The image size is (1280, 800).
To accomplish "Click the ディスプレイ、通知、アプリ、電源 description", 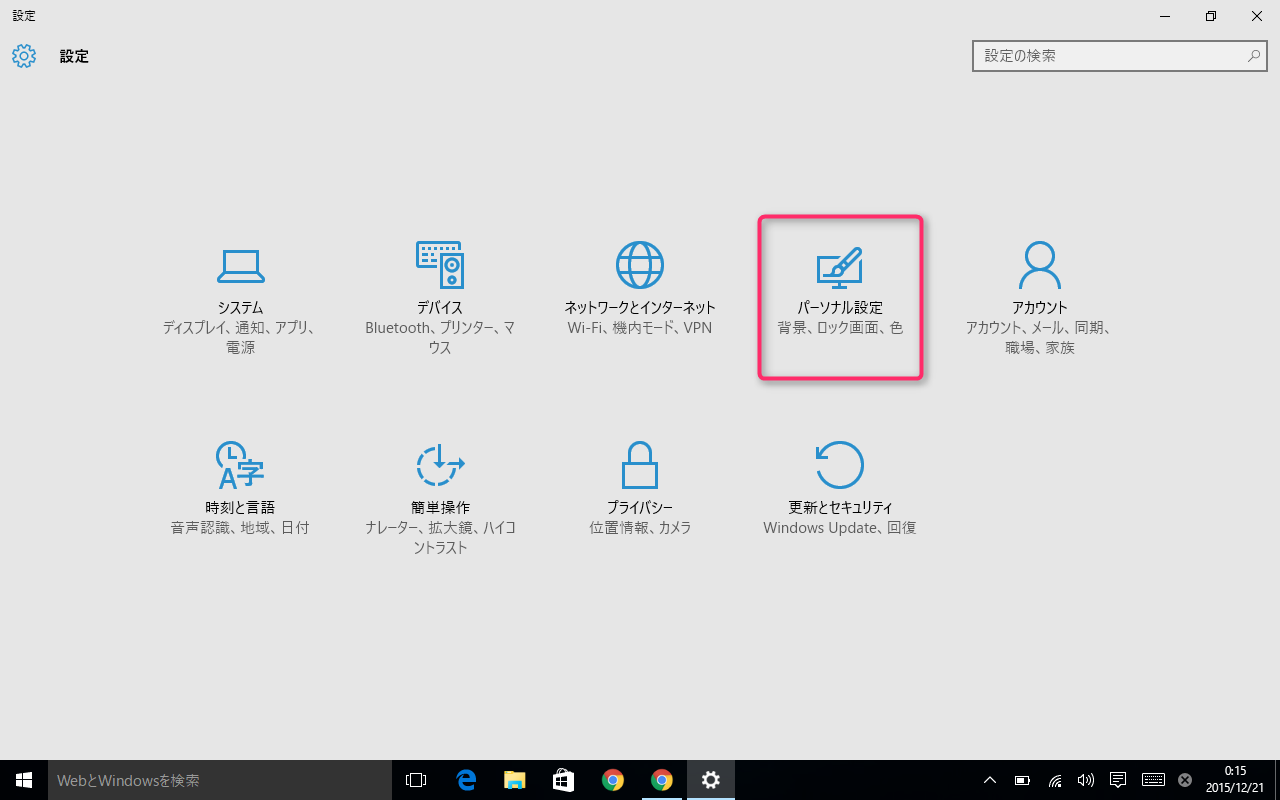I will [x=240, y=338].
